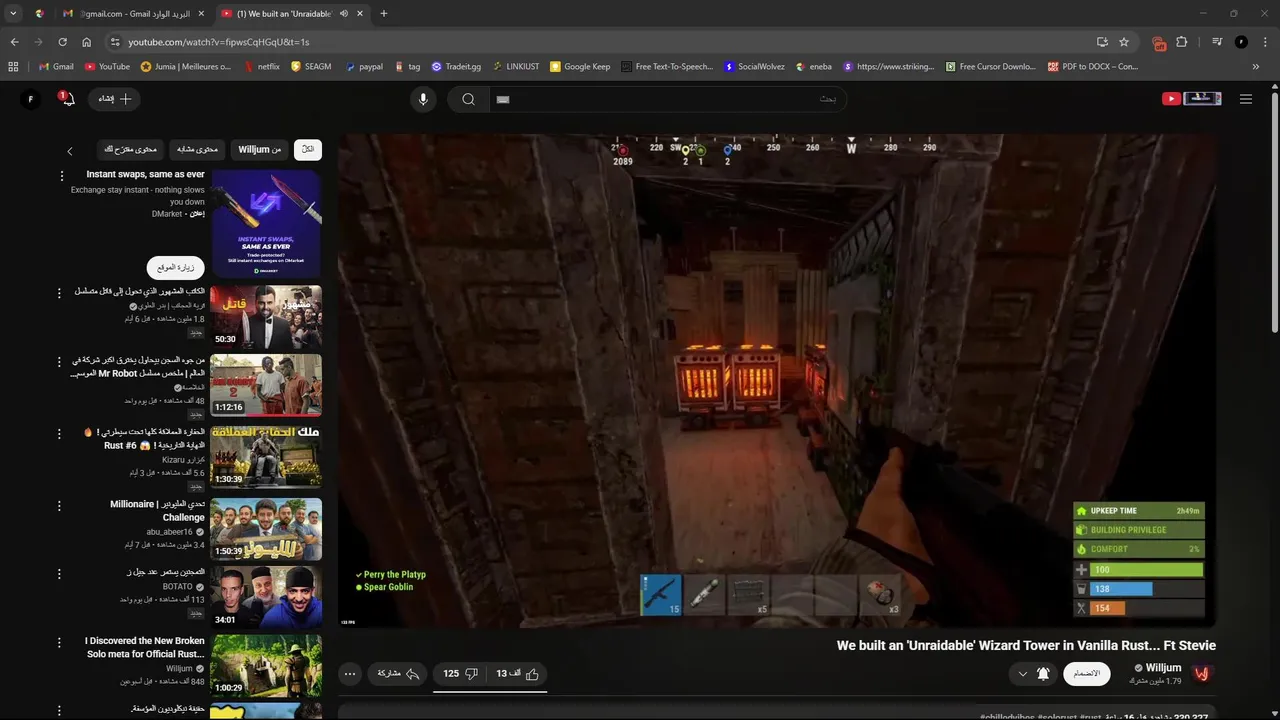The image size is (1280, 720).
Task: Open options for Millionaire Challenge video
Action: click(60, 505)
